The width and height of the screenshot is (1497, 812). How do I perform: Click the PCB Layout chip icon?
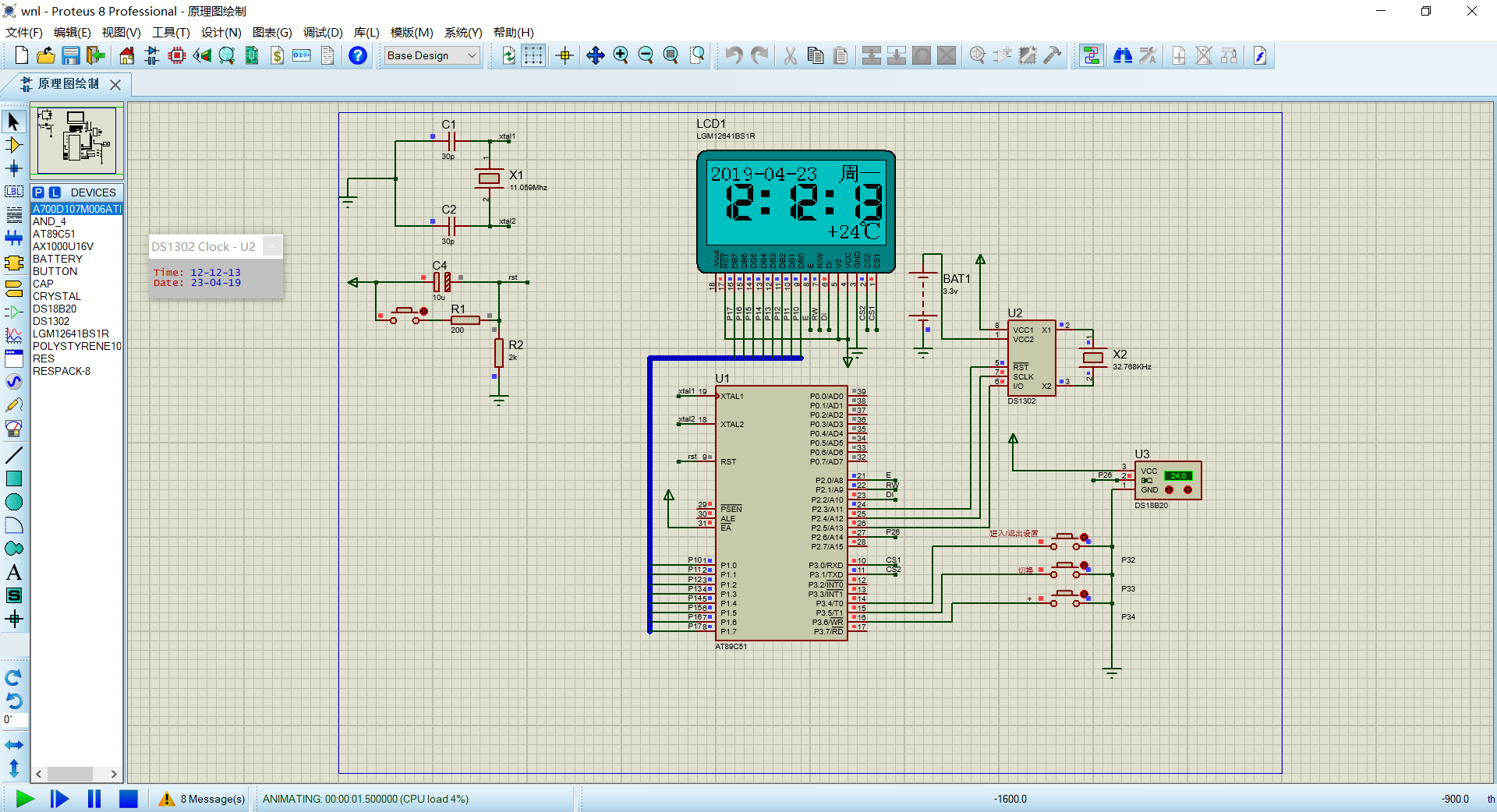click(177, 55)
